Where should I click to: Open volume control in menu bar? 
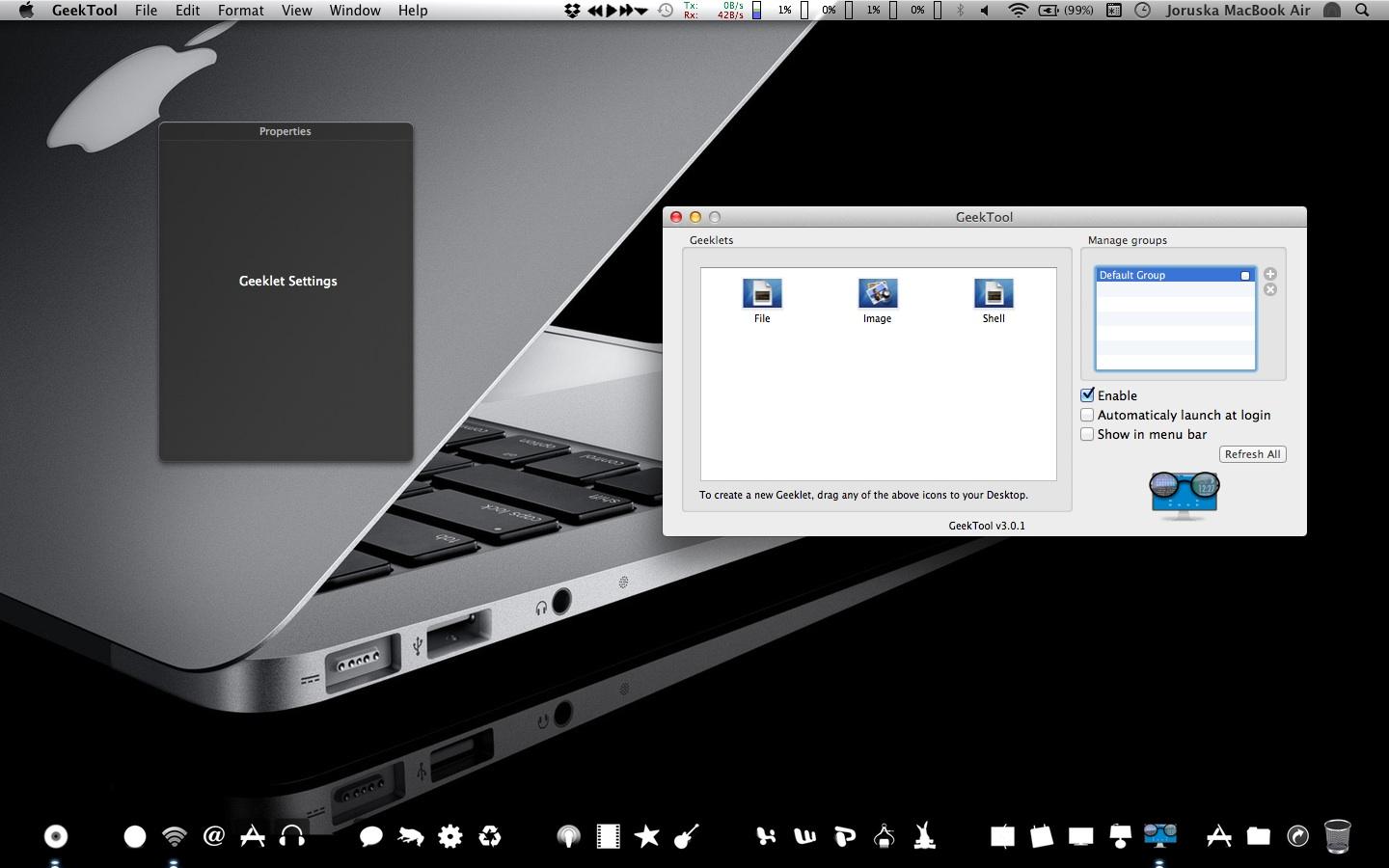tap(985, 11)
